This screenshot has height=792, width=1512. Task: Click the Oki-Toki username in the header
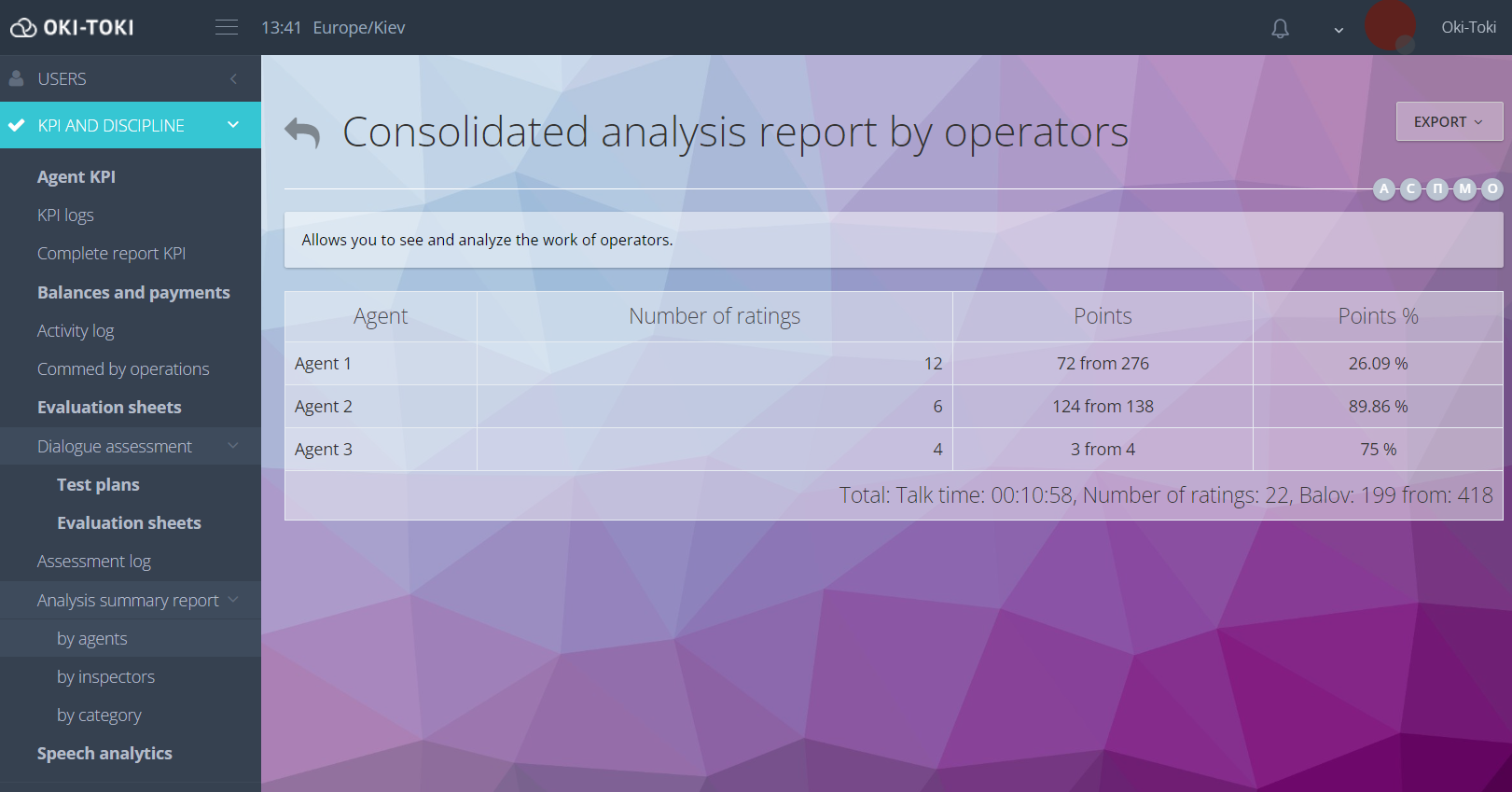coord(1468,28)
